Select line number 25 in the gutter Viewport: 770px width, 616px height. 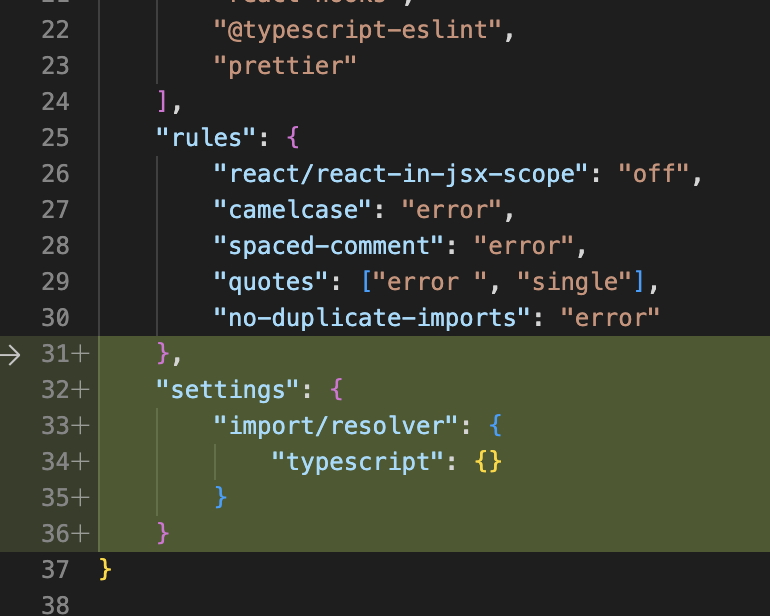[x=55, y=137]
